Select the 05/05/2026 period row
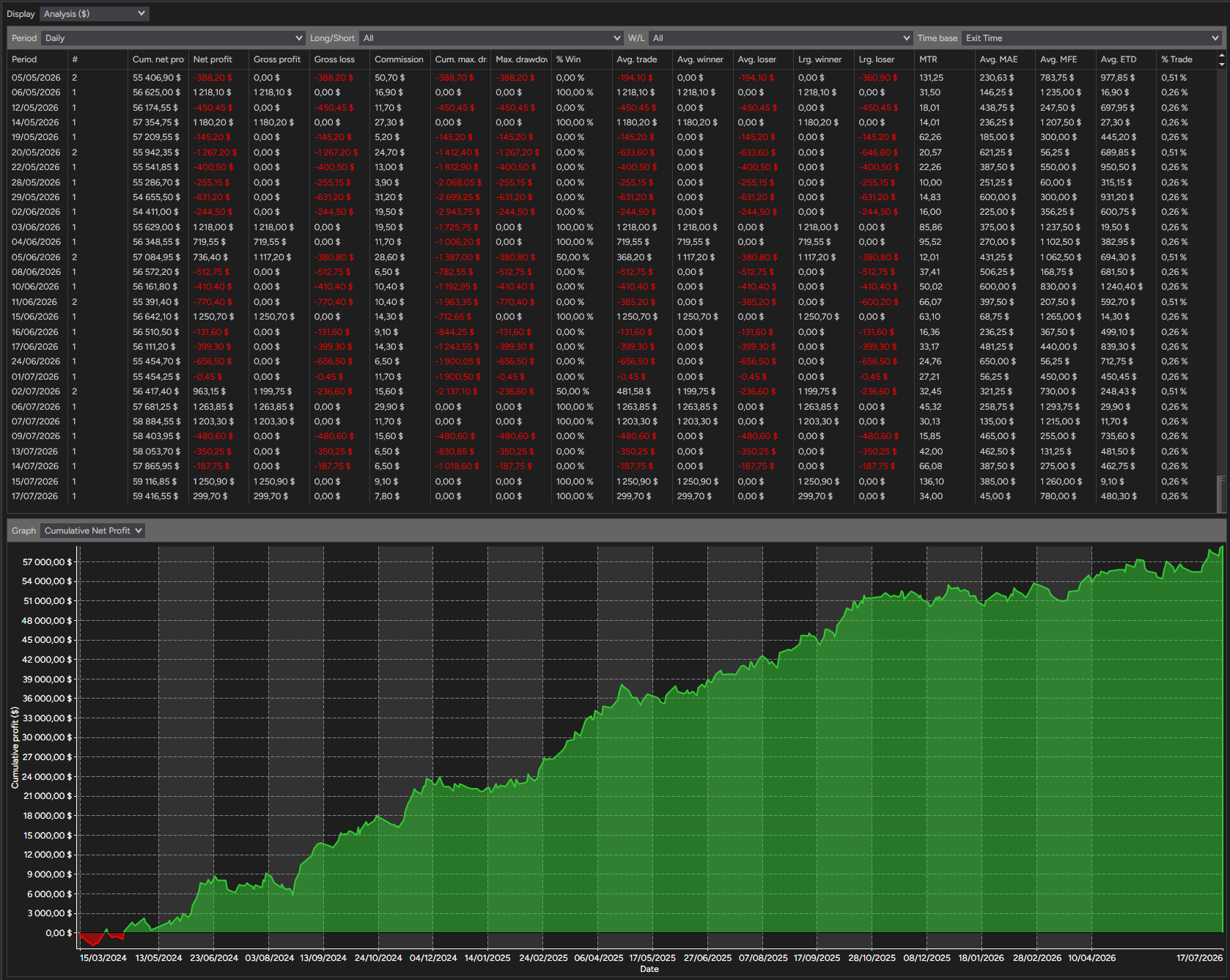 pos(612,78)
